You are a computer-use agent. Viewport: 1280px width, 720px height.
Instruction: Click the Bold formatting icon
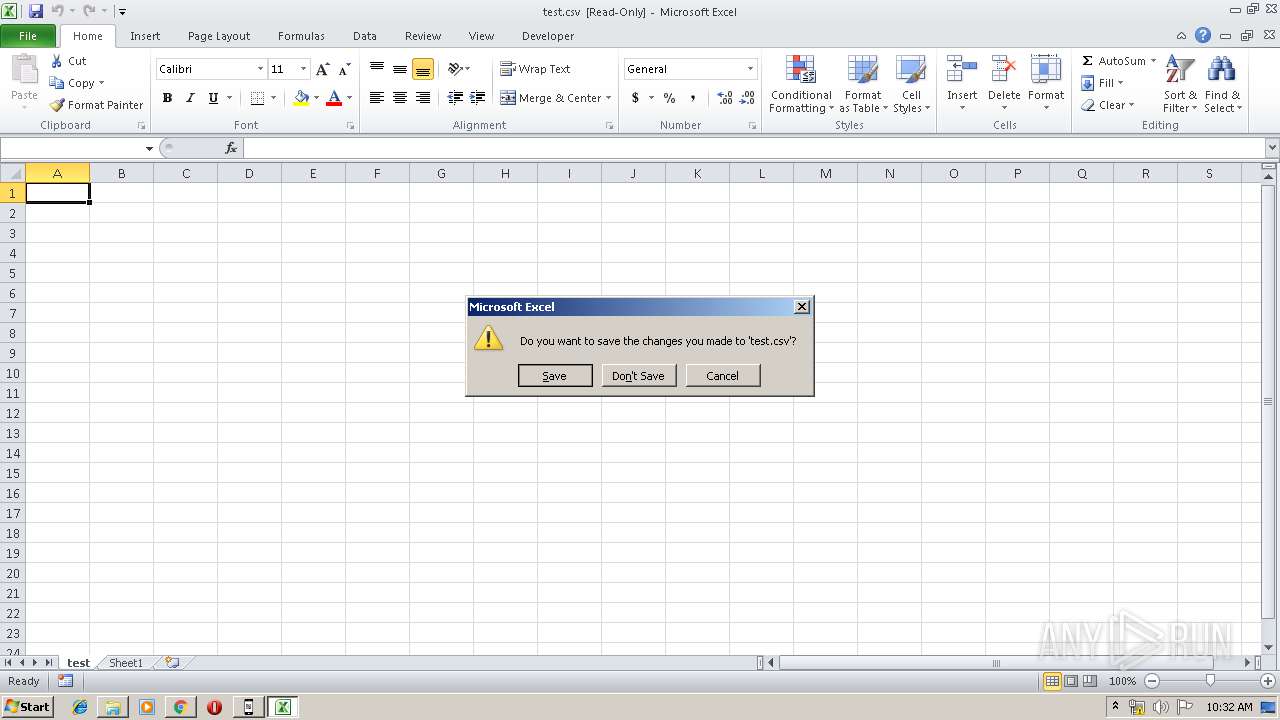(167, 98)
